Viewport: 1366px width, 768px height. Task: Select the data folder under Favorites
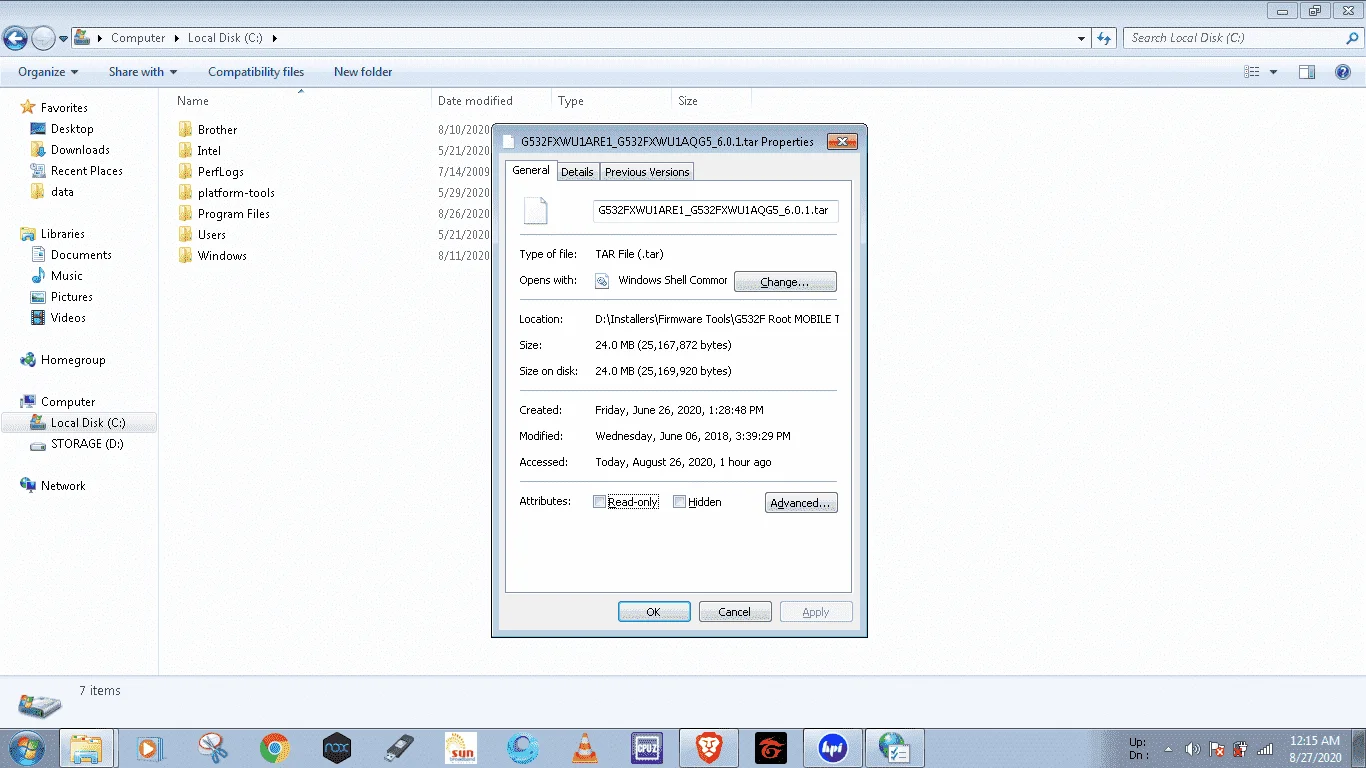(62, 192)
